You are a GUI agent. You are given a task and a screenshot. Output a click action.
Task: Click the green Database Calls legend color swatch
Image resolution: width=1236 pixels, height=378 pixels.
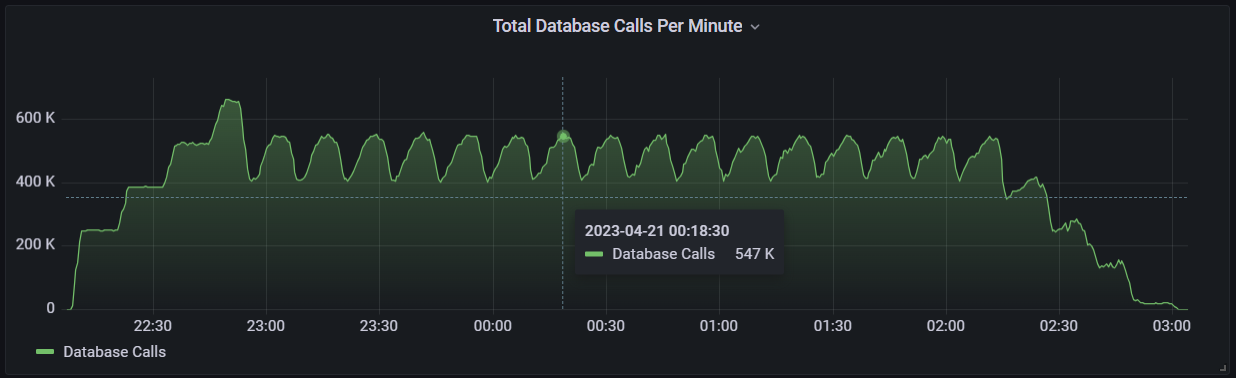coord(45,352)
